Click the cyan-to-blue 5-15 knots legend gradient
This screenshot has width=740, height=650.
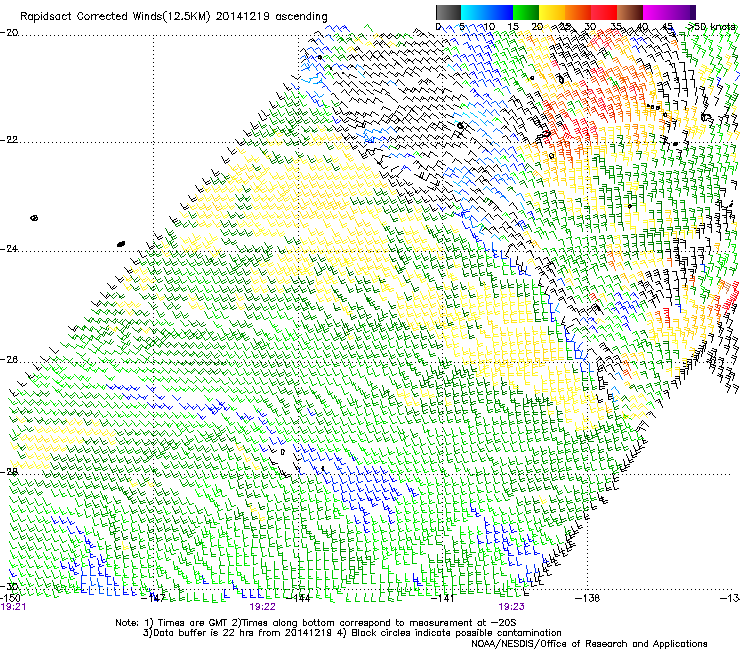coord(487,12)
